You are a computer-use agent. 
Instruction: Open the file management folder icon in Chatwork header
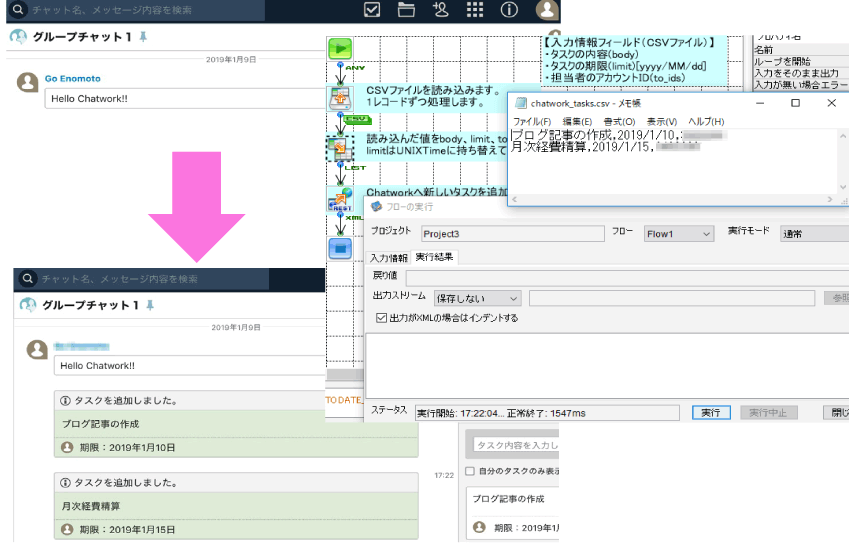pos(406,9)
